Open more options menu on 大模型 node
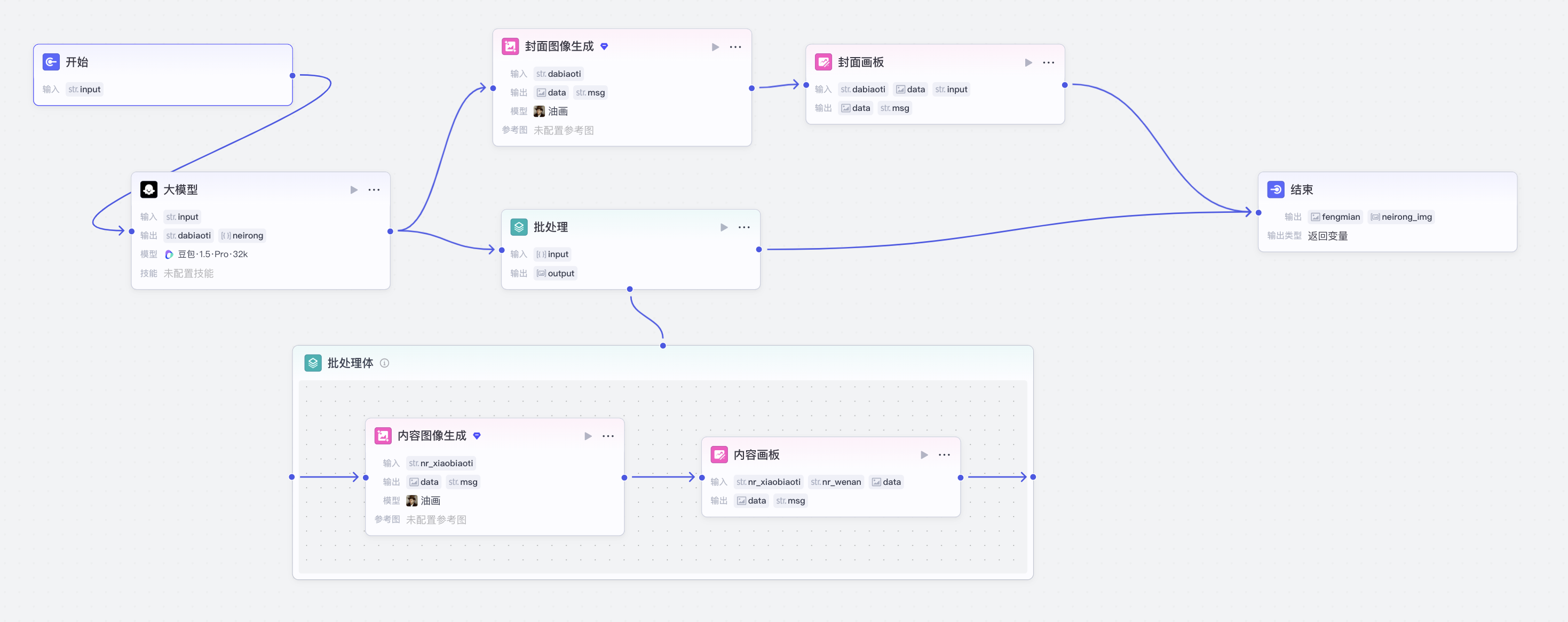 coord(374,190)
